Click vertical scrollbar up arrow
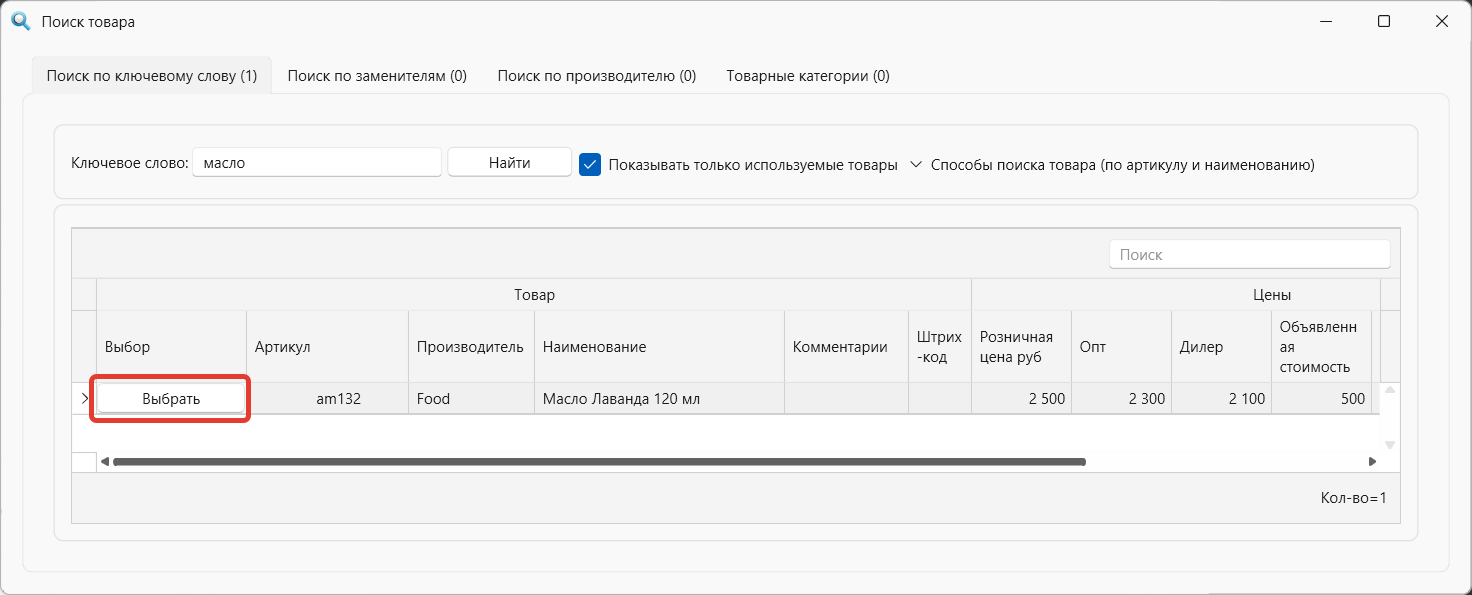The height and width of the screenshot is (595, 1472). coord(1390,390)
